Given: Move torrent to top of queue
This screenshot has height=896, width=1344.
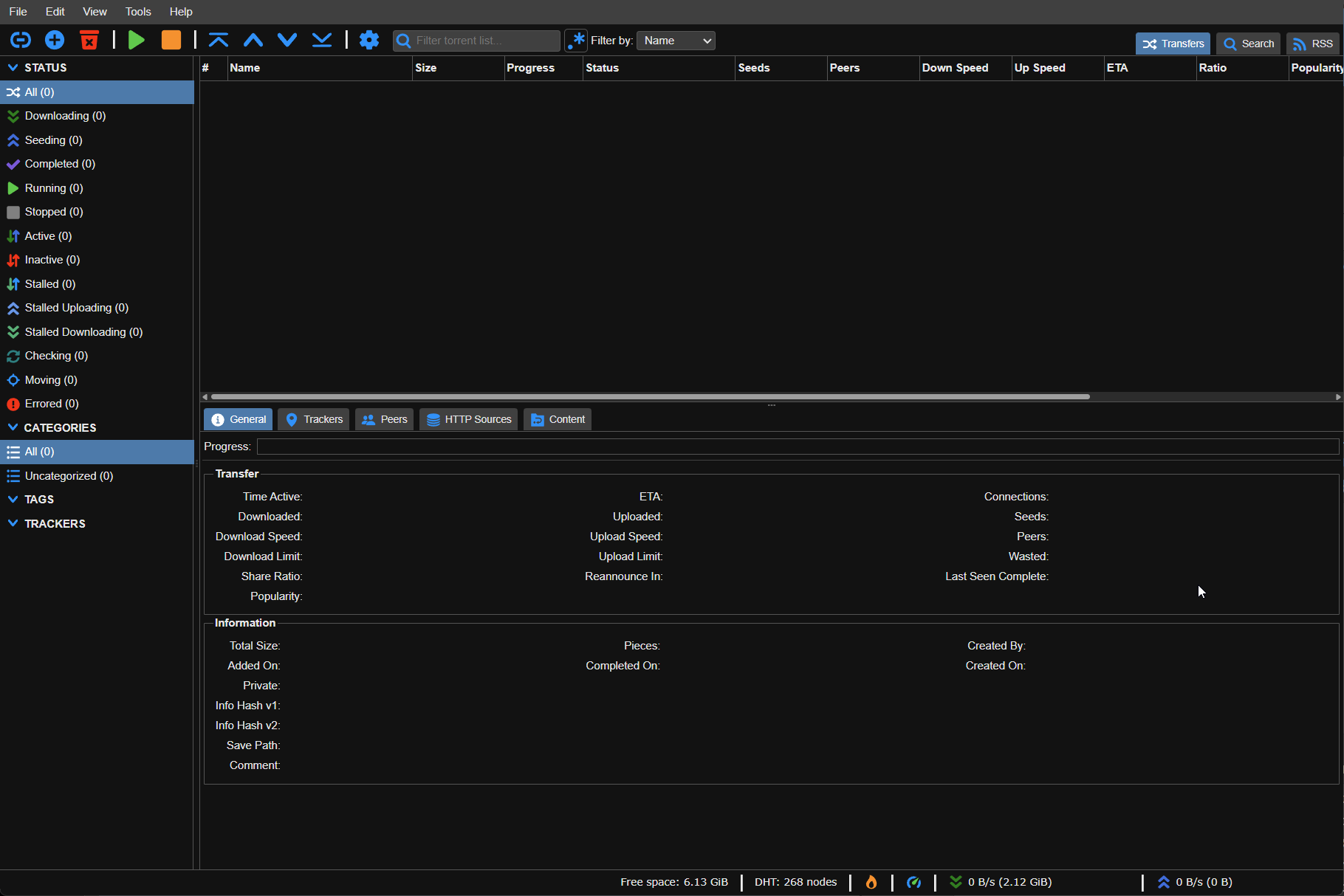Looking at the screenshot, I should pyautogui.click(x=219, y=40).
